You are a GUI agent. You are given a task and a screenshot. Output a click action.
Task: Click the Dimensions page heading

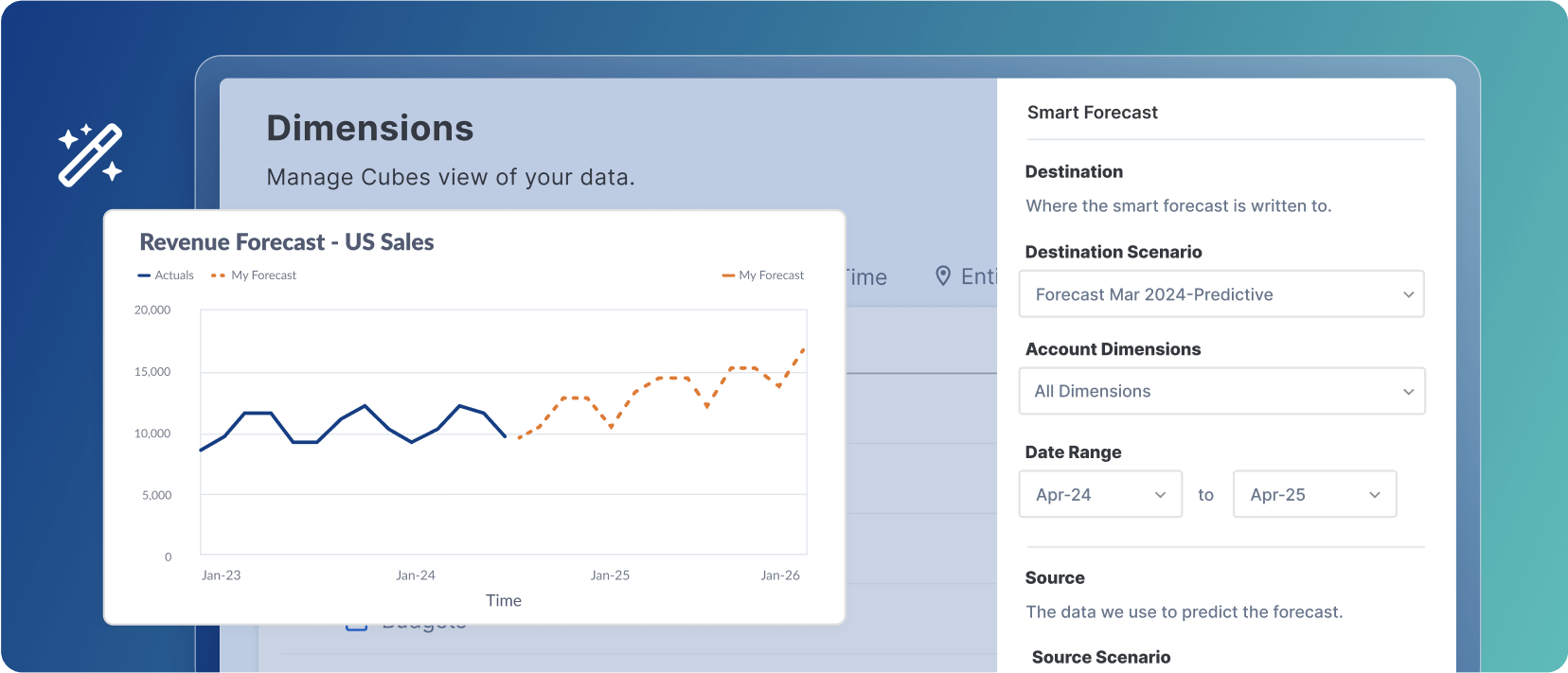[369, 129]
